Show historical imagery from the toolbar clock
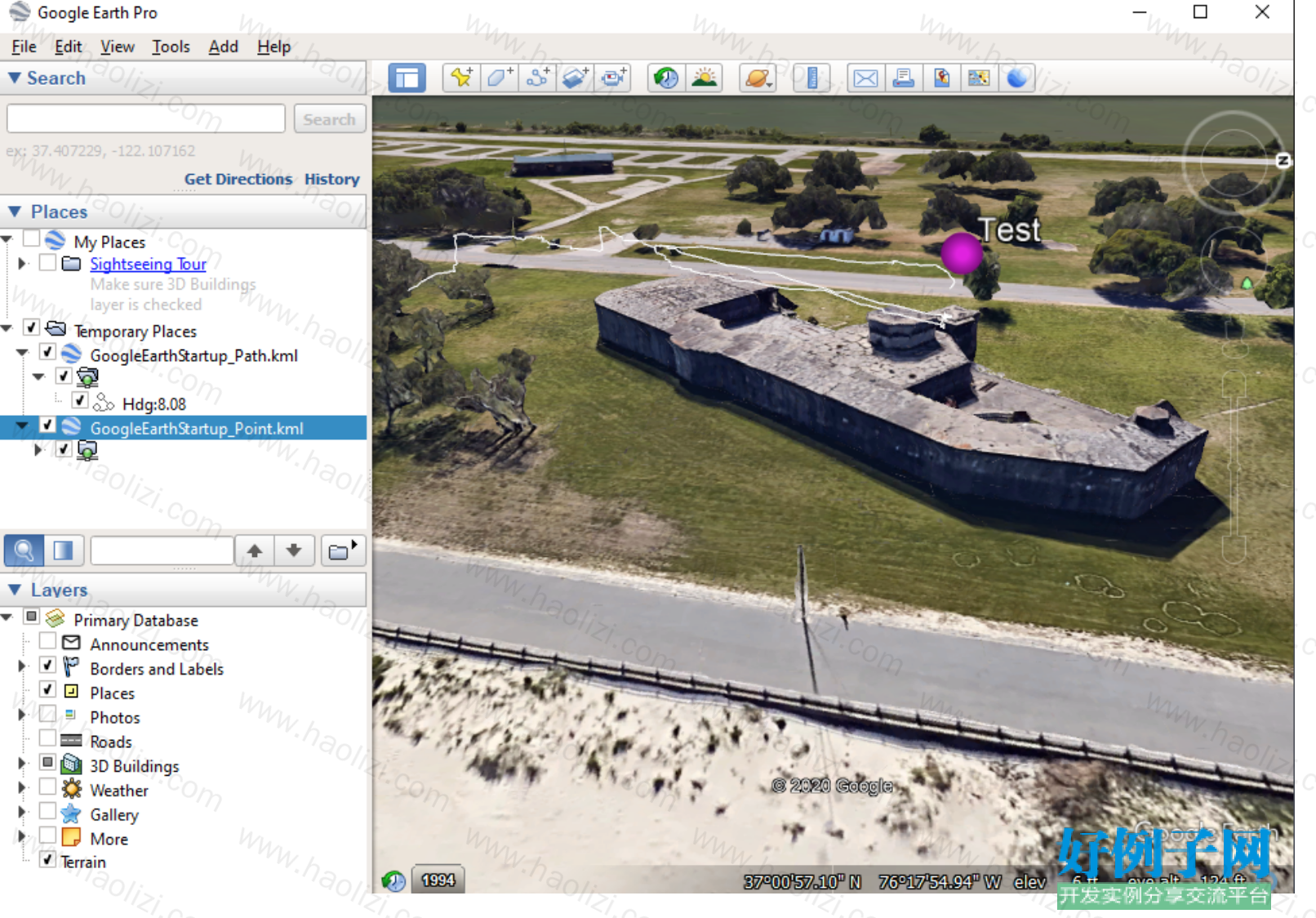 666,78
